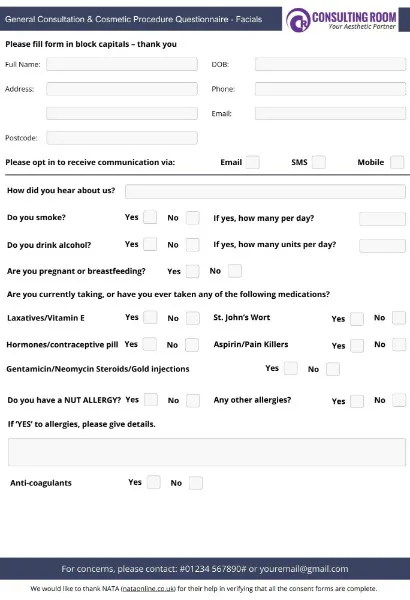Focus the Postcode field
410x600 pixels.
tap(122, 138)
